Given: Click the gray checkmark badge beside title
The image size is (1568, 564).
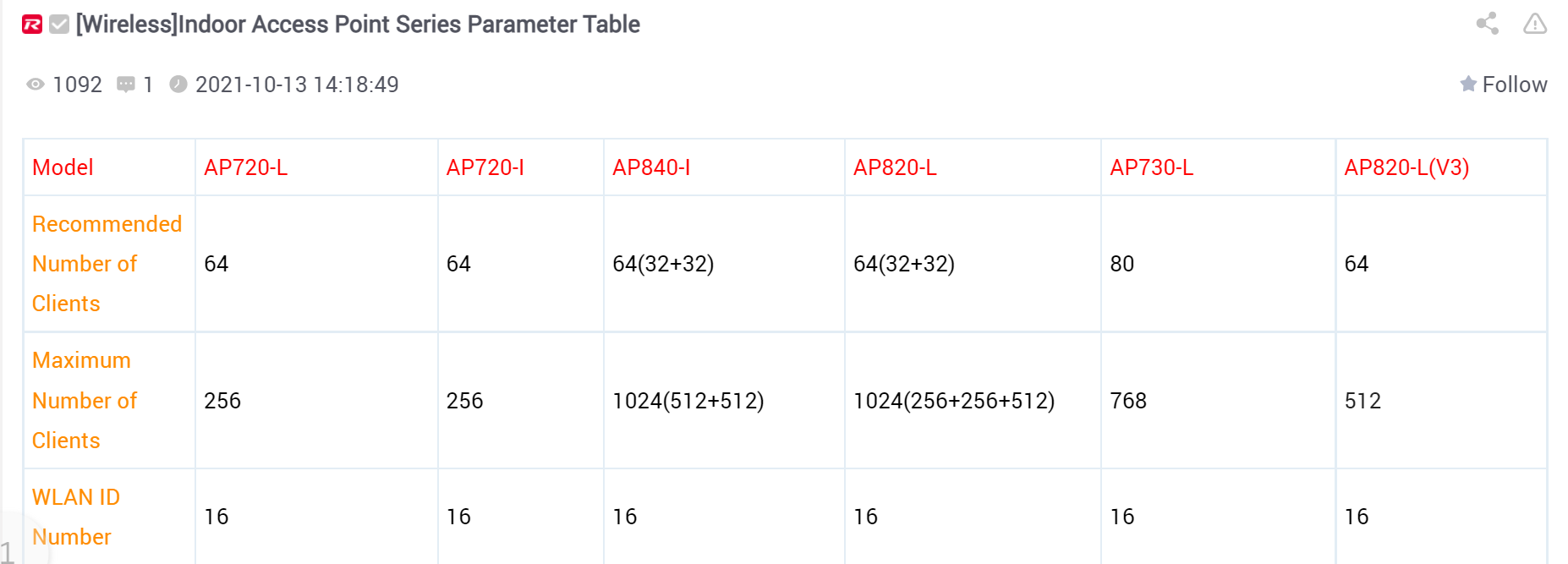Looking at the screenshot, I should (x=59, y=25).
